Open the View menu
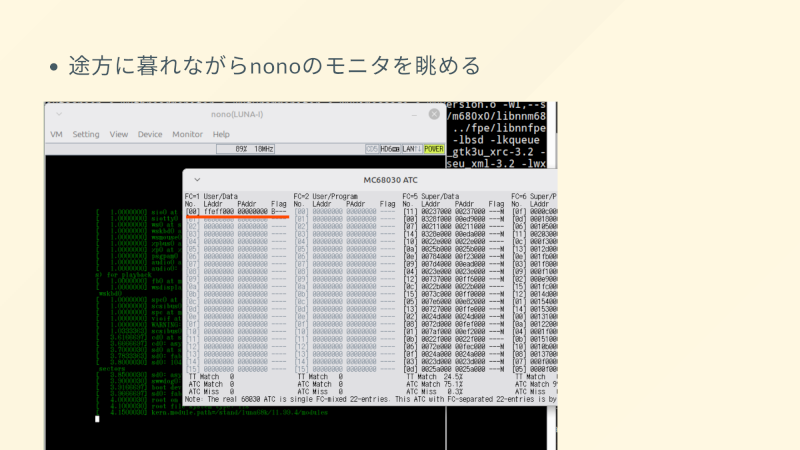Image resolution: width=800 pixels, height=450 pixels. point(119,134)
